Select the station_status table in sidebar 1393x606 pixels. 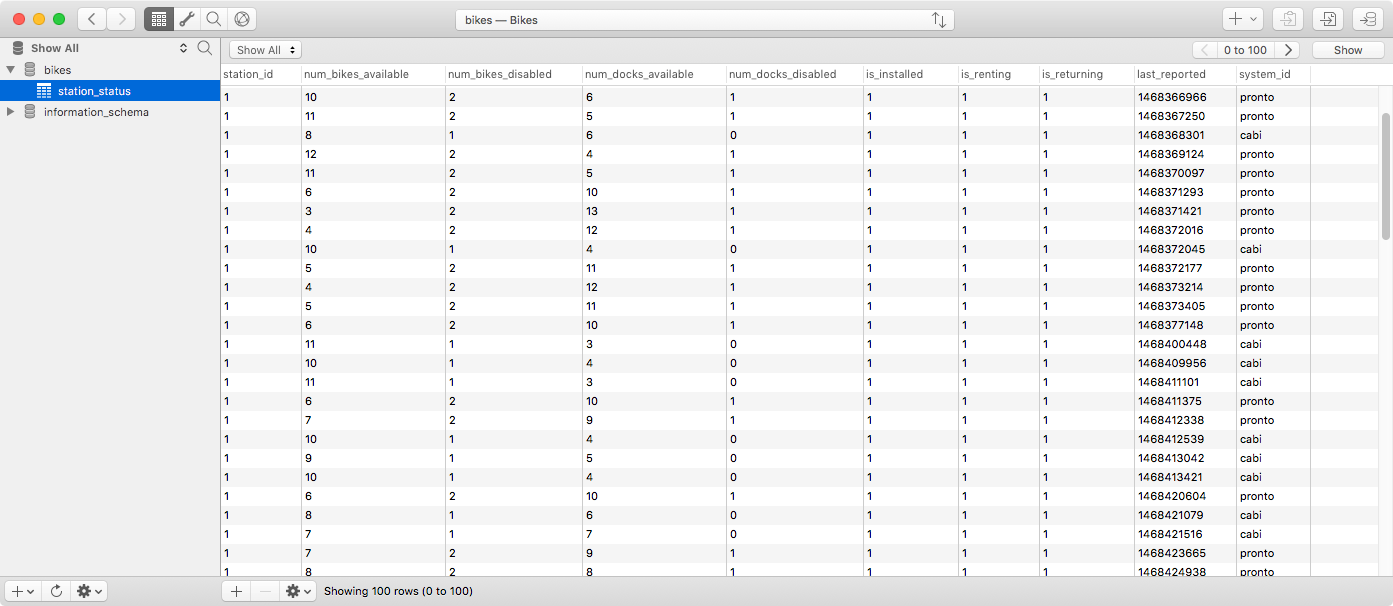[110, 91]
